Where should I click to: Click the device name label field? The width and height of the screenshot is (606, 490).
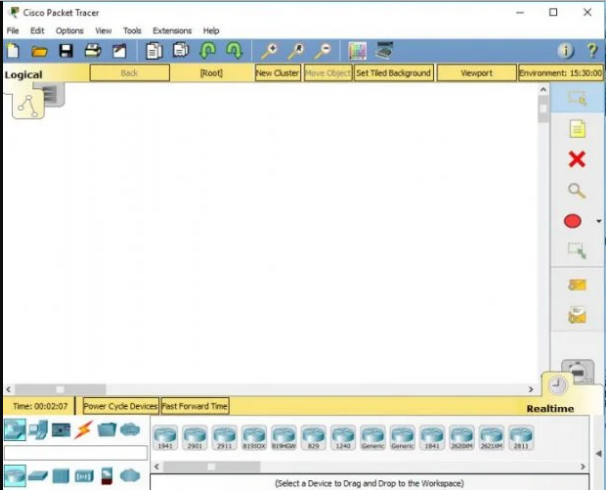coord(76,453)
